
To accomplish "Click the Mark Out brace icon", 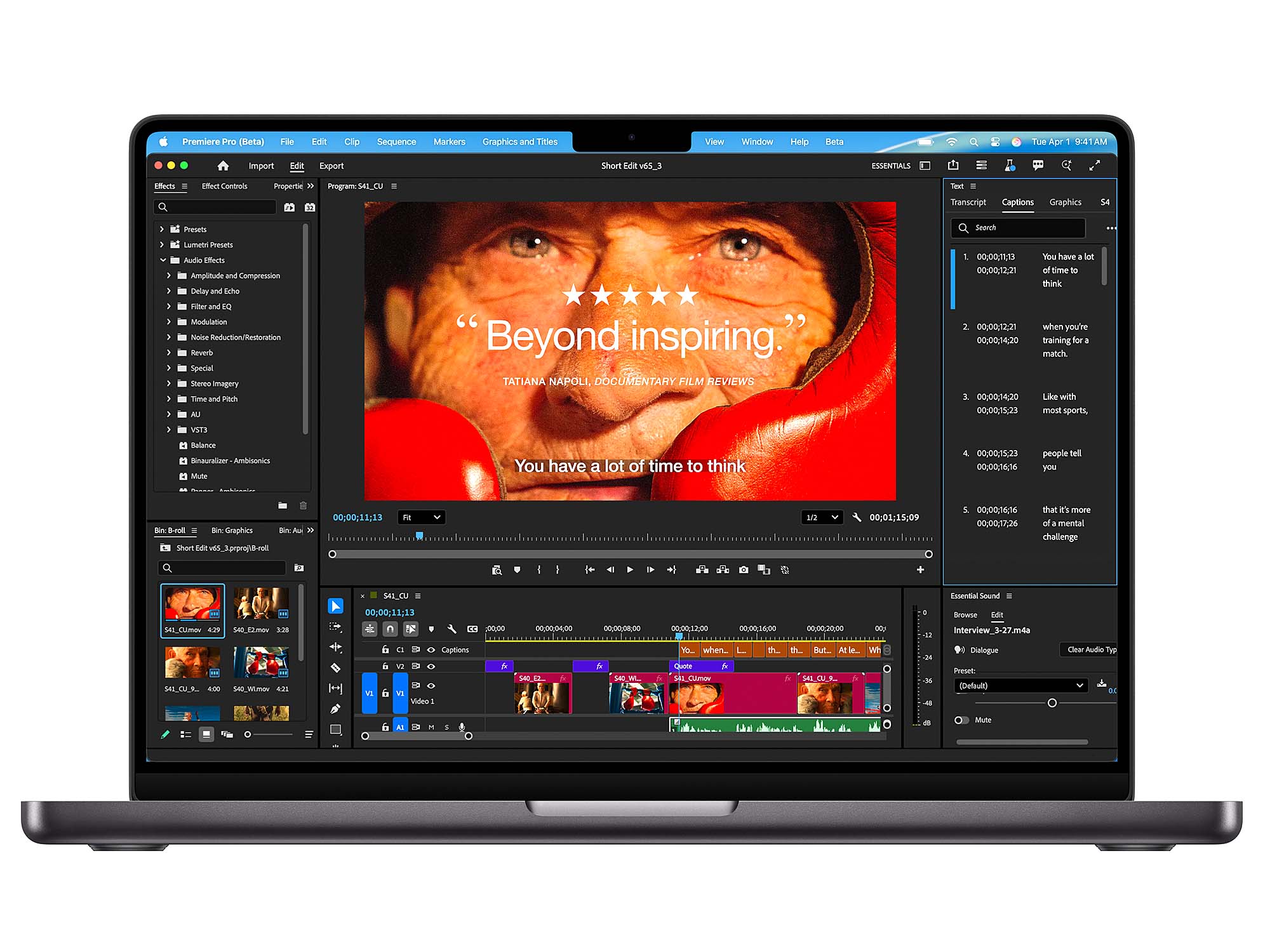I will coord(558,570).
